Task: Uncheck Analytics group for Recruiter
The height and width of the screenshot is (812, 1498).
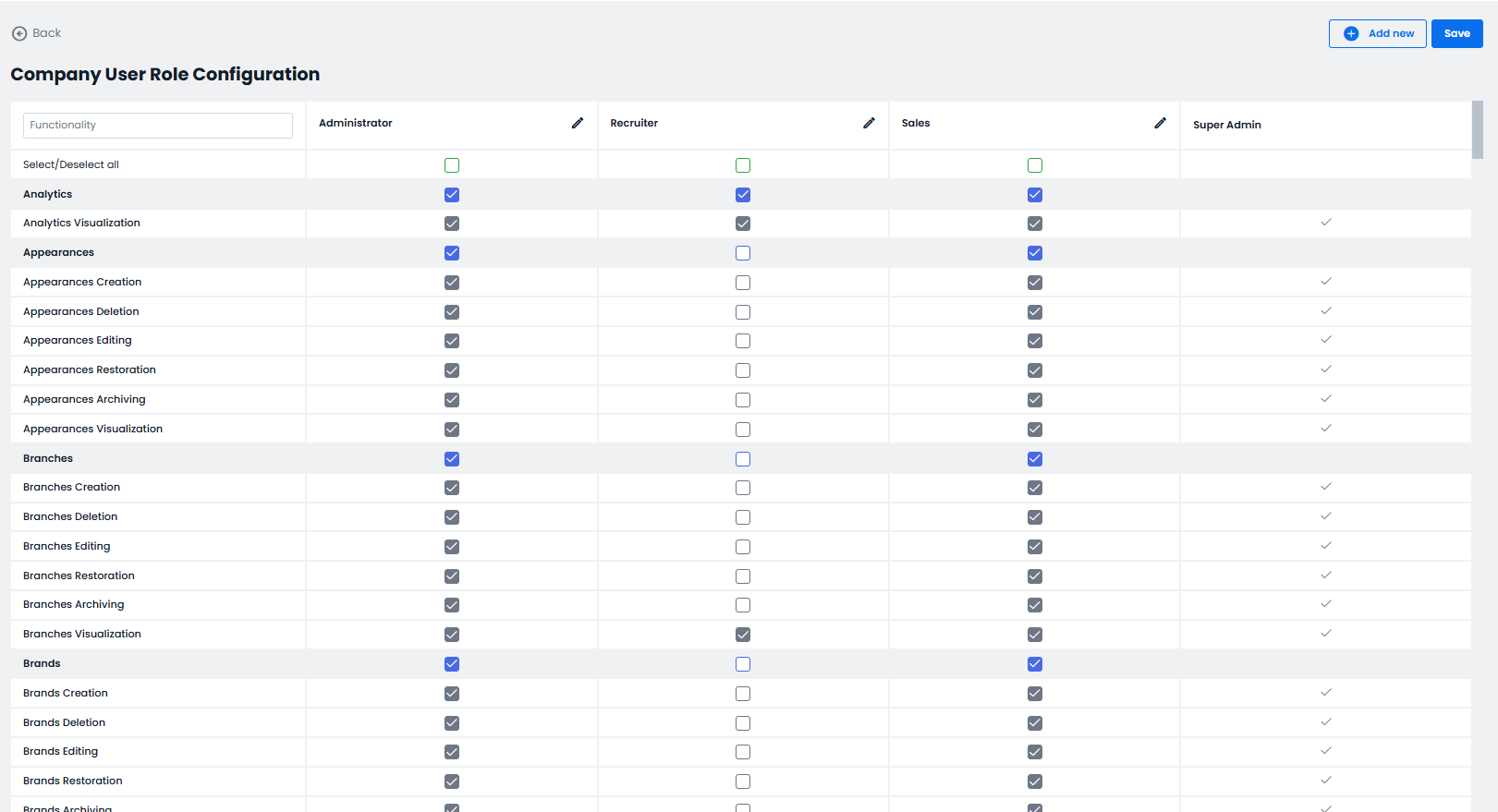Action: pos(743,195)
